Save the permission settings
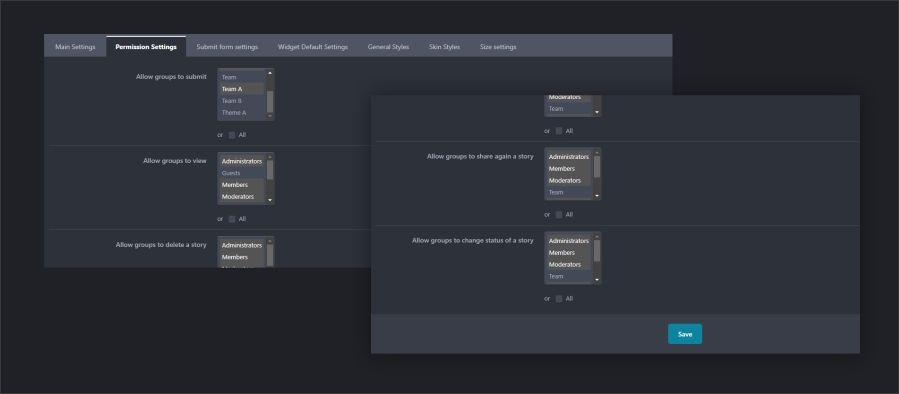899x394 pixels. coord(685,334)
